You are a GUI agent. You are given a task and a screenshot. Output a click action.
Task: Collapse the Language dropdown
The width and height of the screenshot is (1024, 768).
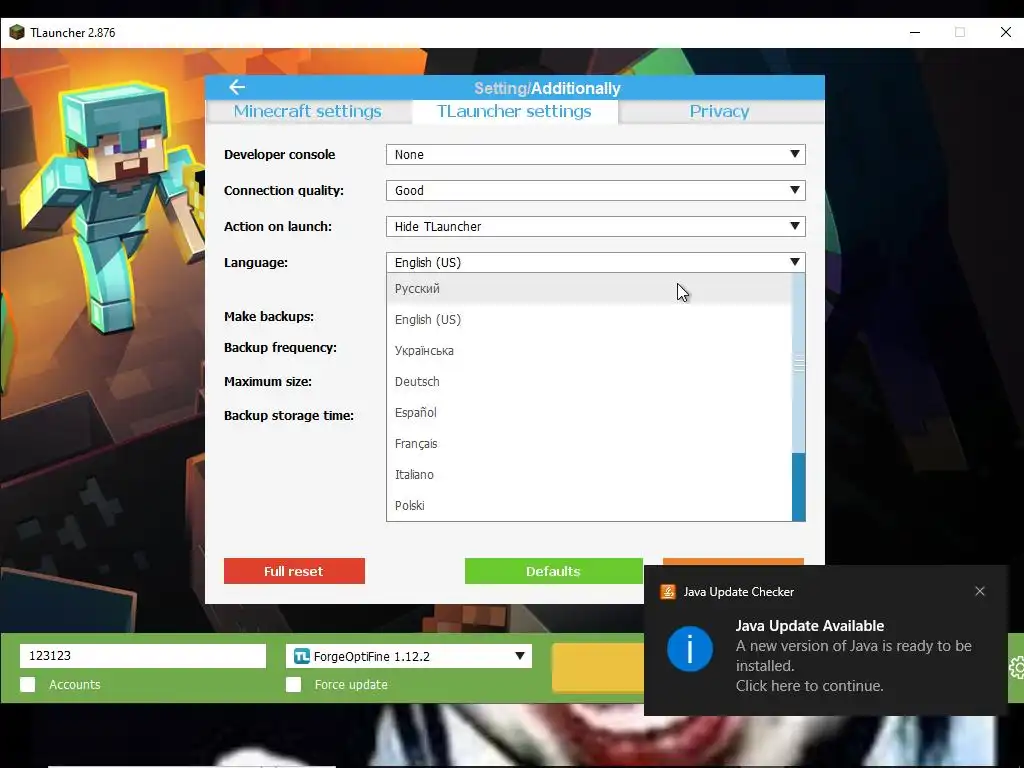tap(596, 262)
